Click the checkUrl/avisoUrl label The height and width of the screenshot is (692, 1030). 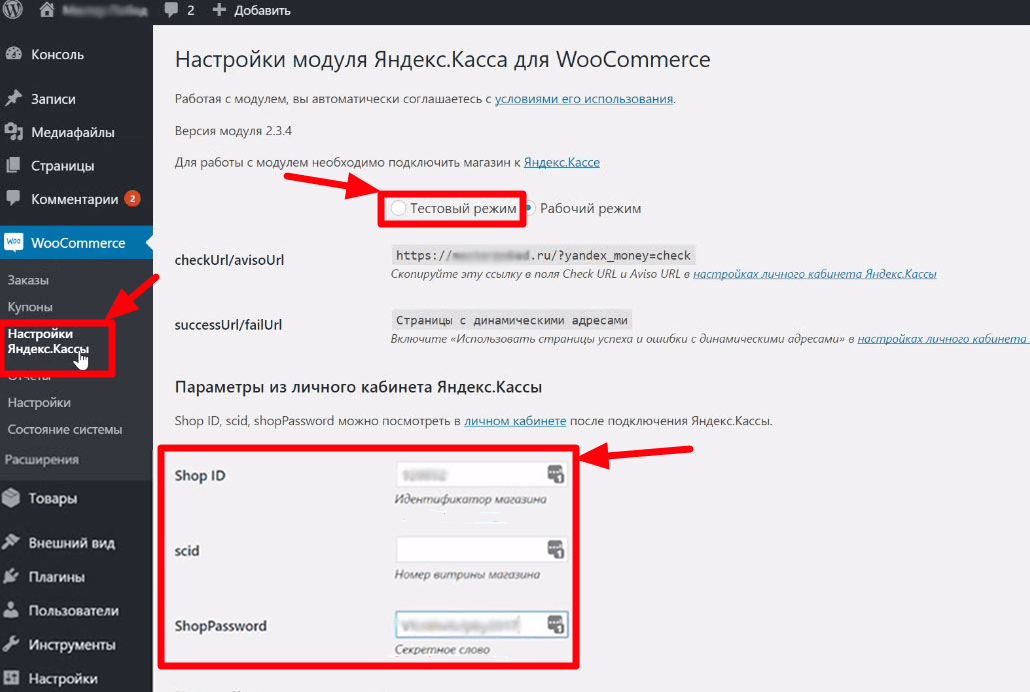[x=229, y=260]
